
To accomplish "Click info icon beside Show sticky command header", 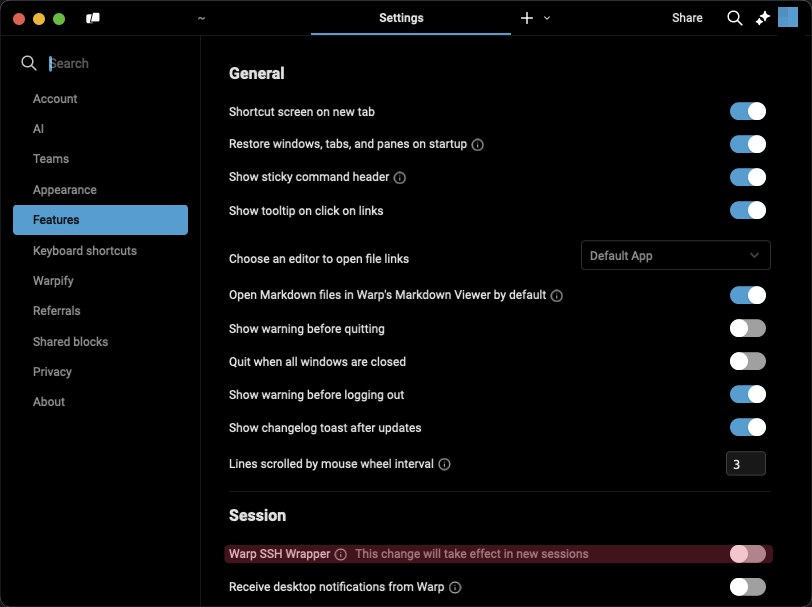I will click(399, 178).
